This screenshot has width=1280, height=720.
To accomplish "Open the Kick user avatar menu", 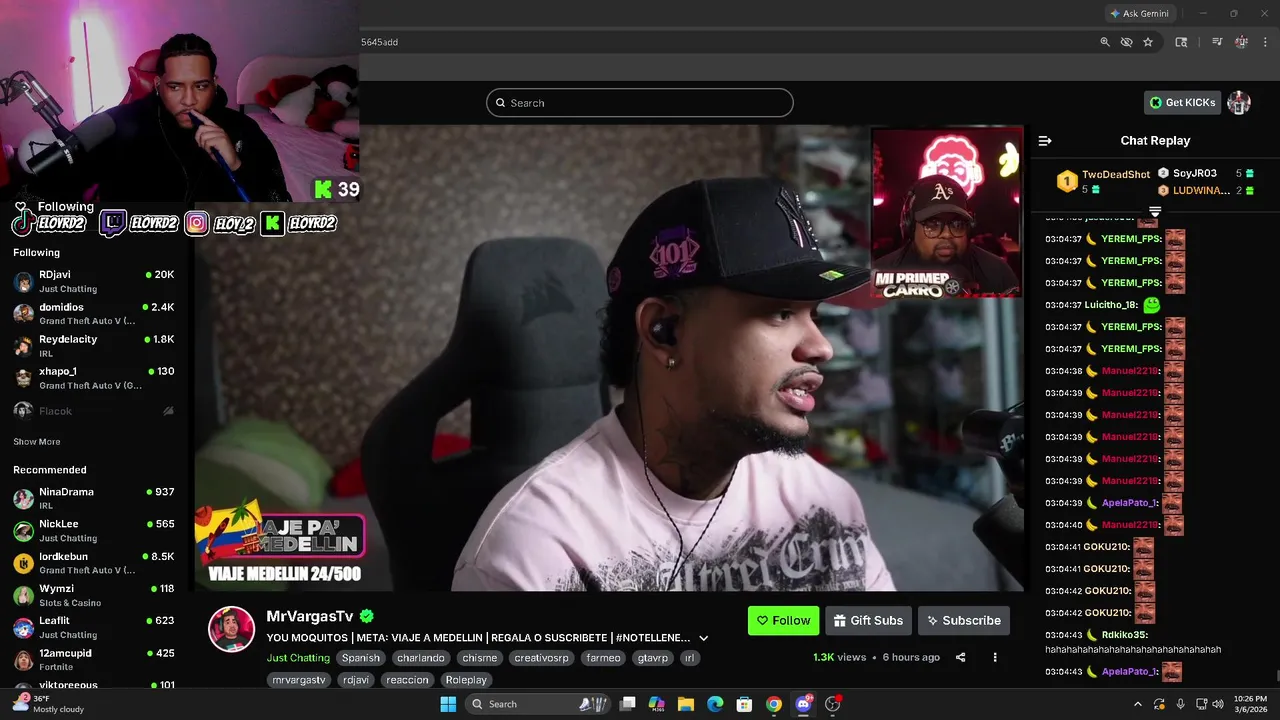I will [x=1239, y=102].
